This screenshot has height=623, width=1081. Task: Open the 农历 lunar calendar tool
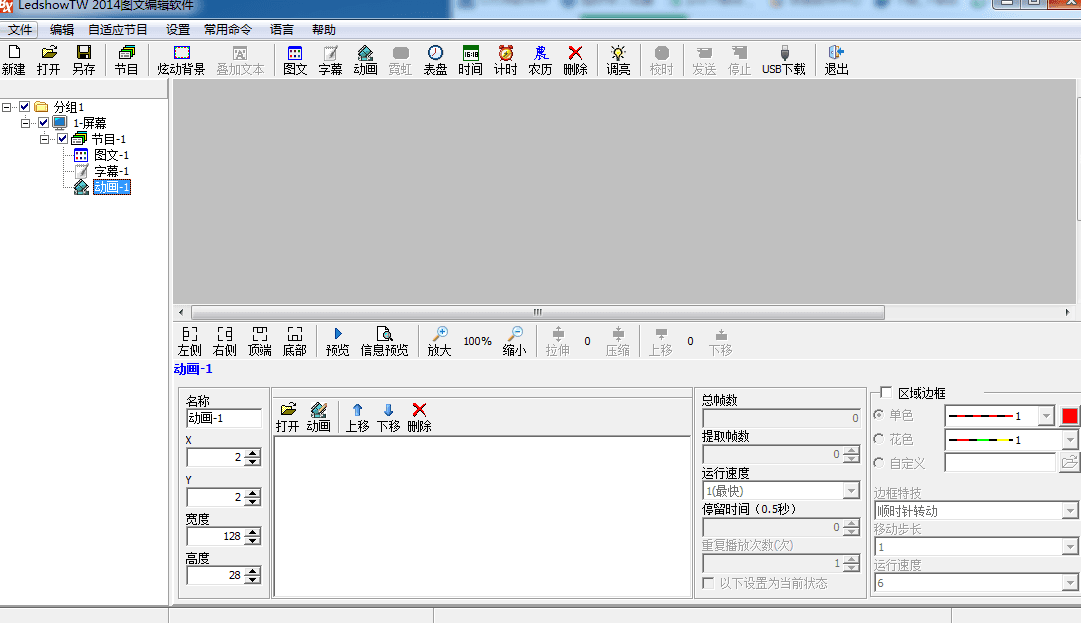tap(540, 60)
